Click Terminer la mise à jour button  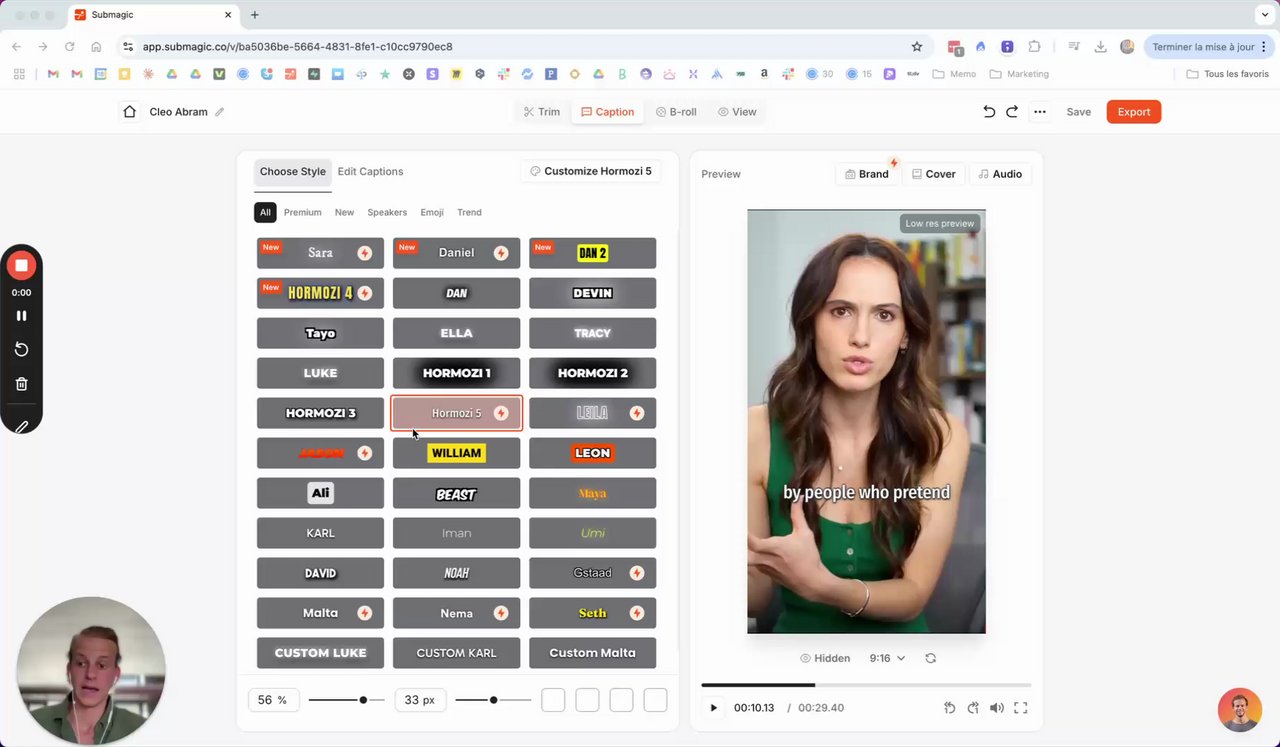pos(1210,47)
